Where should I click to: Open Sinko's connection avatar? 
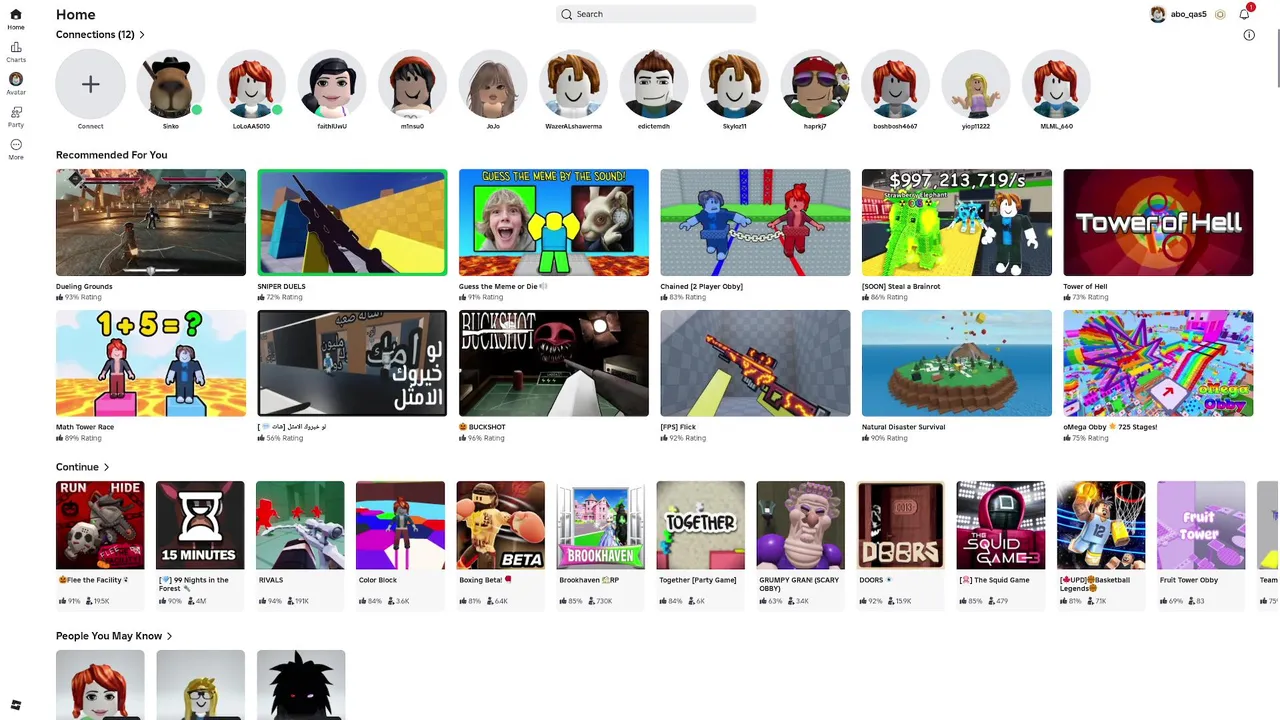pyautogui.click(x=171, y=84)
